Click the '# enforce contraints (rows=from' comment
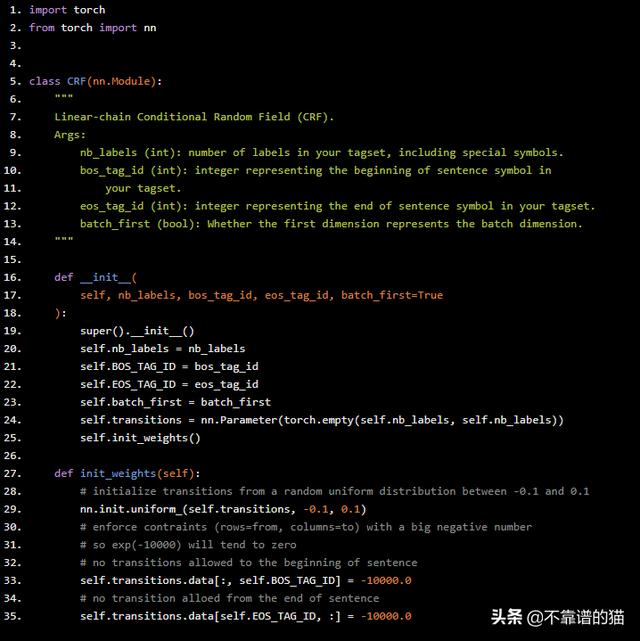The height and width of the screenshot is (641, 640). 306,527
